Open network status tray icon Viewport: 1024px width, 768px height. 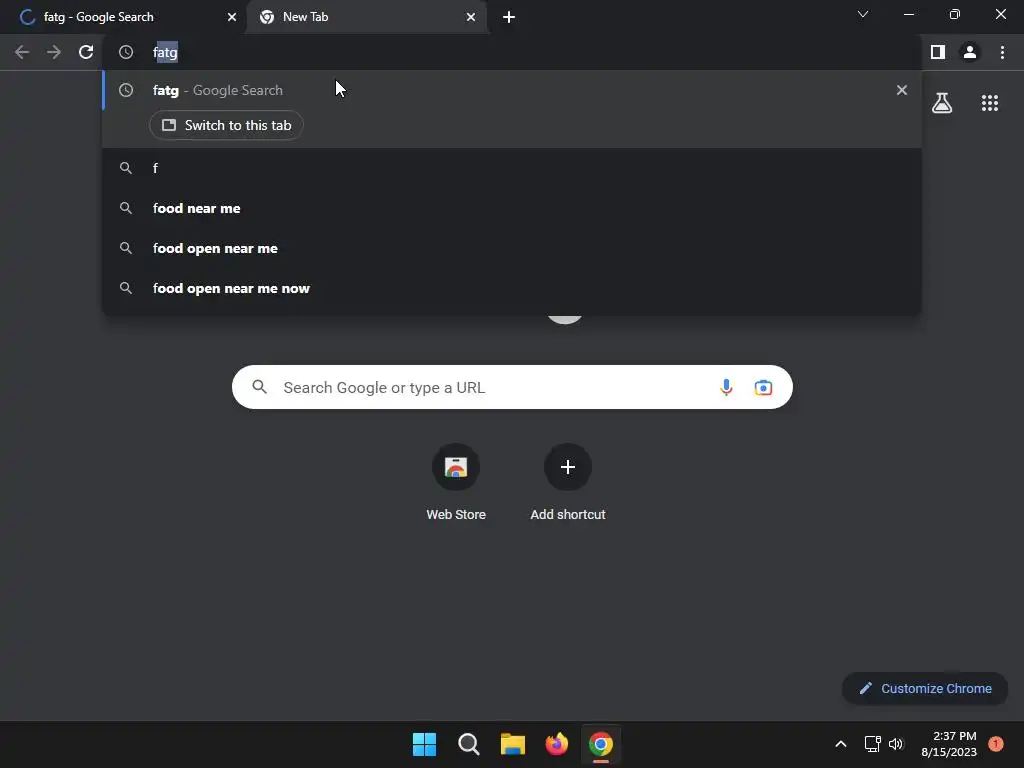pos(872,744)
